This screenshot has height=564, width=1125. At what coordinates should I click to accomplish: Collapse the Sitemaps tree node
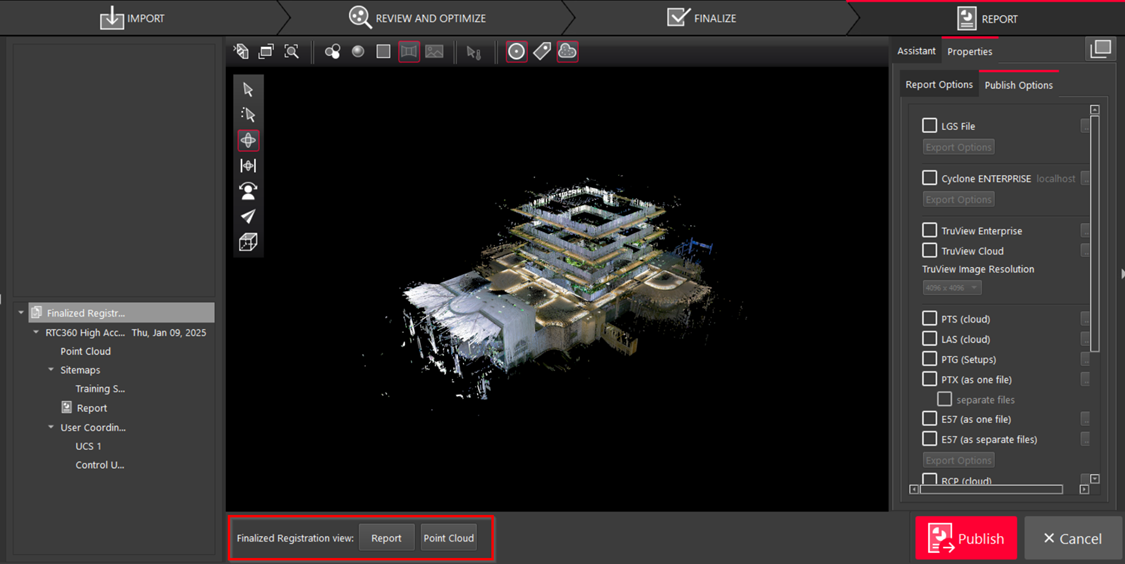[x=51, y=370]
